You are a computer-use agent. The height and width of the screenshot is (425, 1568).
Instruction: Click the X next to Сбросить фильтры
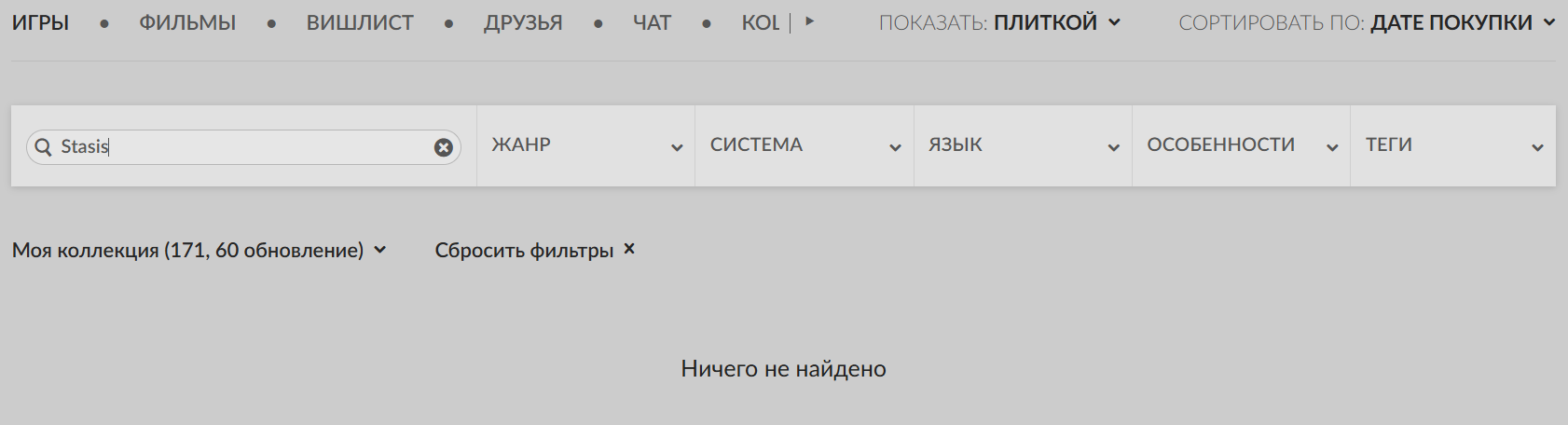(x=629, y=249)
